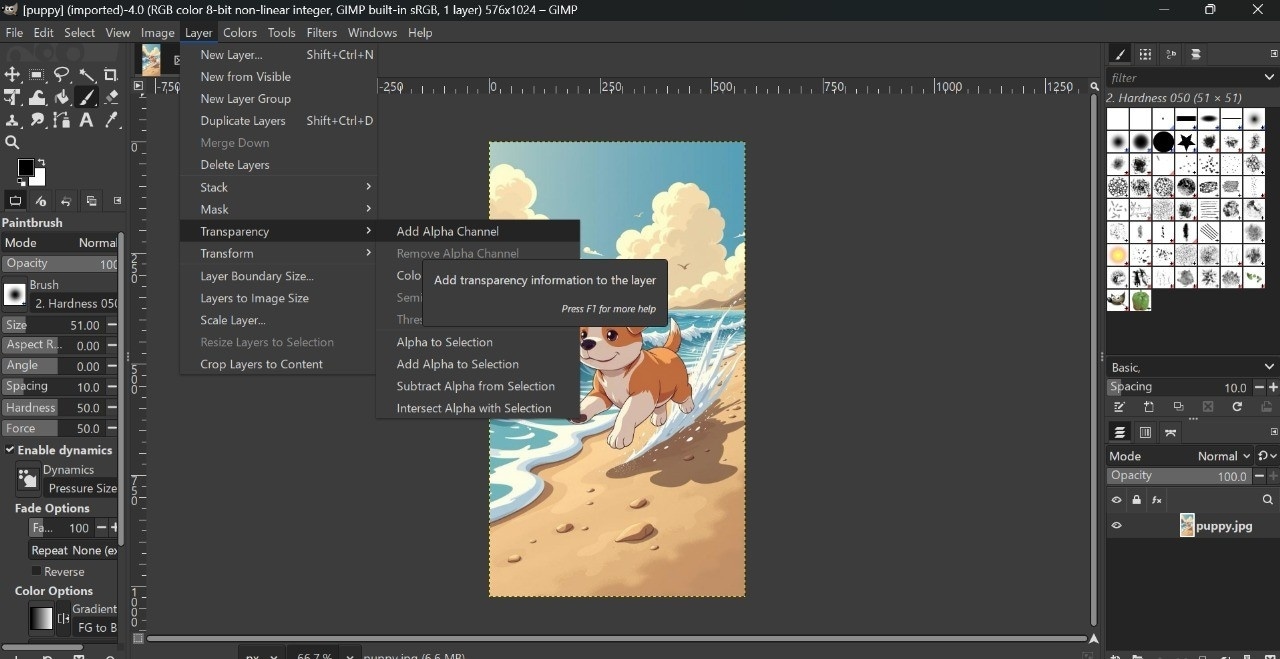The width and height of the screenshot is (1280, 659).
Task: Refresh the brushes list
Action: (x=1237, y=408)
